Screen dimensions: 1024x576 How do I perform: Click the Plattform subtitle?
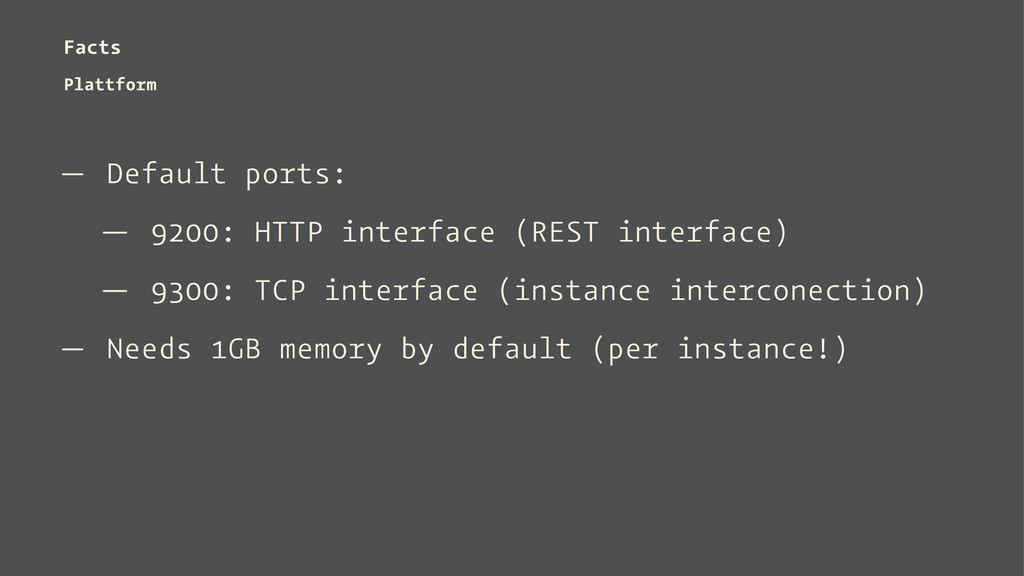coord(110,85)
